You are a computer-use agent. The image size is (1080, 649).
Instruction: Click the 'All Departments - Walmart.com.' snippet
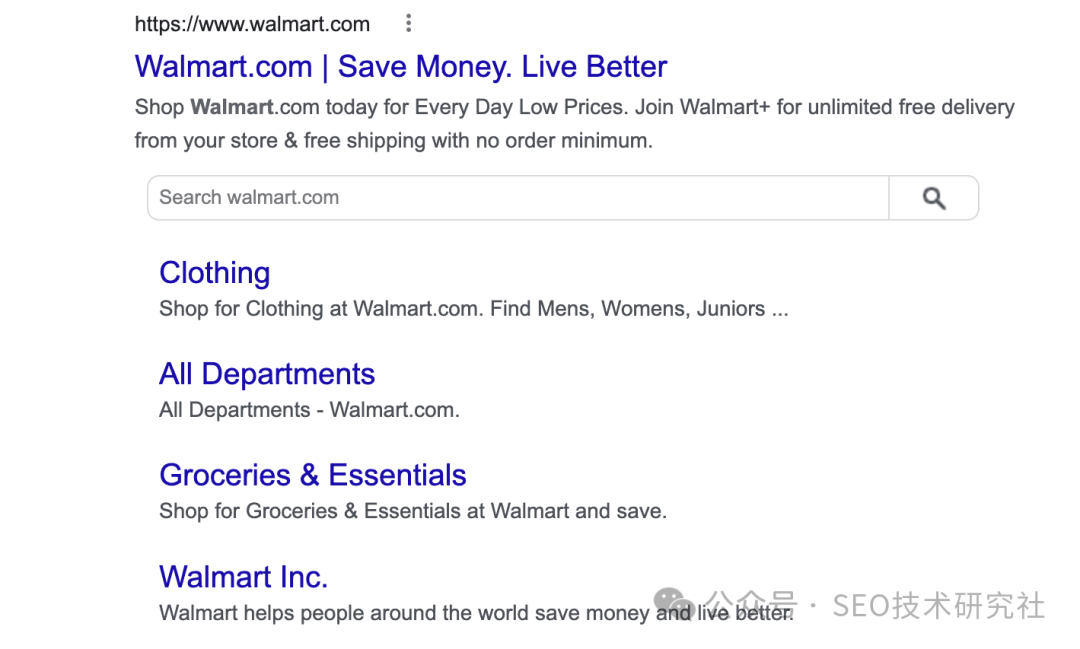point(309,410)
